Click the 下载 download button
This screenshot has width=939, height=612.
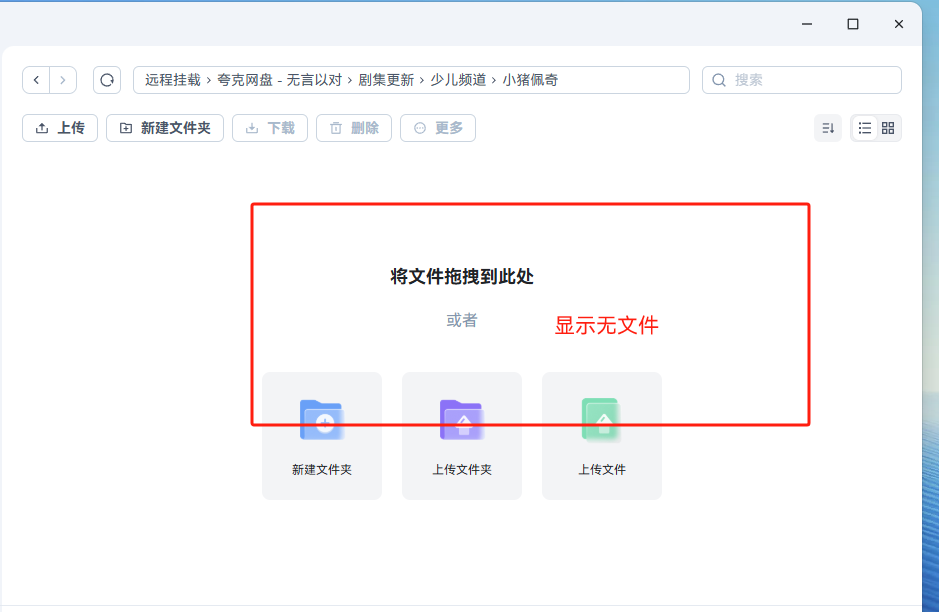point(270,128)
